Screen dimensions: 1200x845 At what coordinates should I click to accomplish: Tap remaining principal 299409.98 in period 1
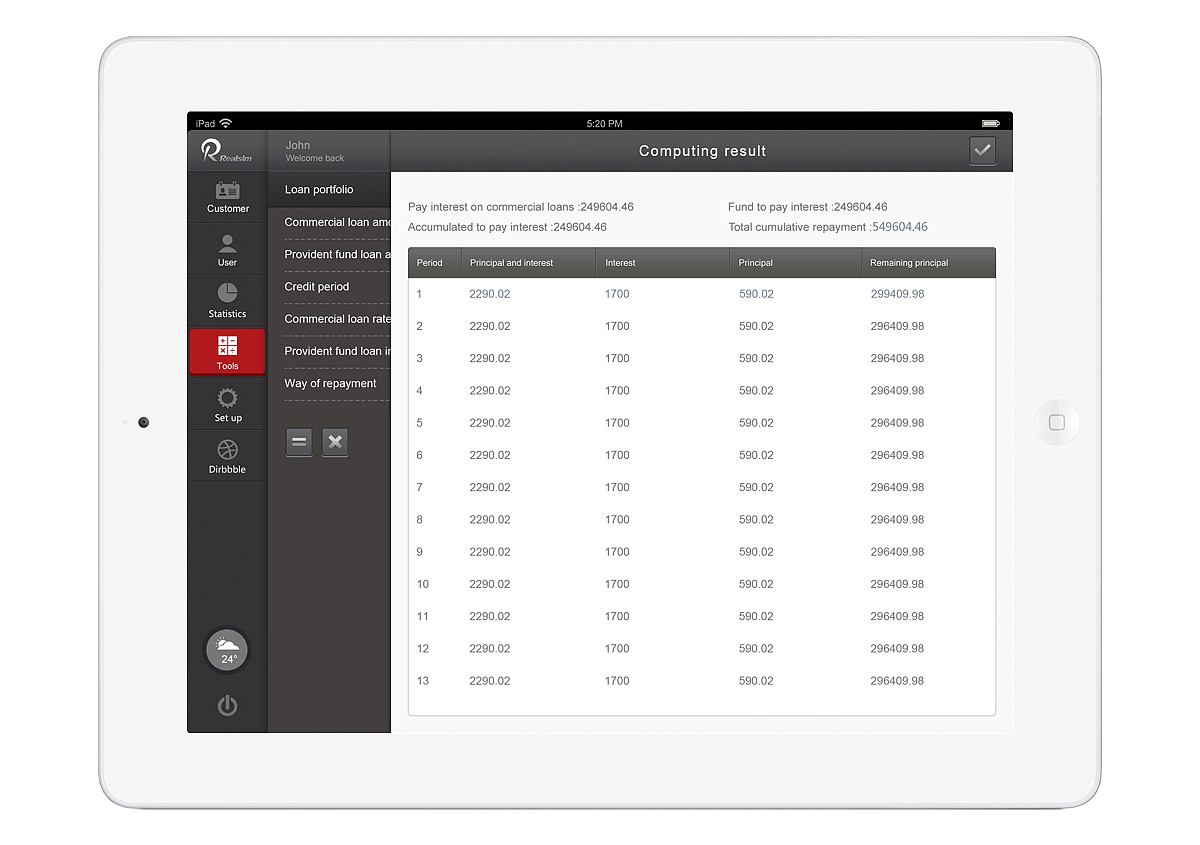pyautogui.click(x=897, y=294)
